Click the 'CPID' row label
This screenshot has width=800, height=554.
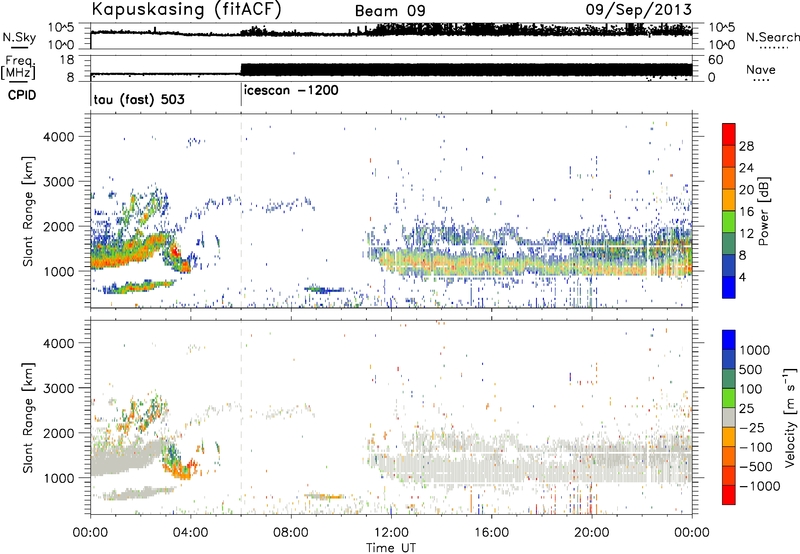pos(21,95)
